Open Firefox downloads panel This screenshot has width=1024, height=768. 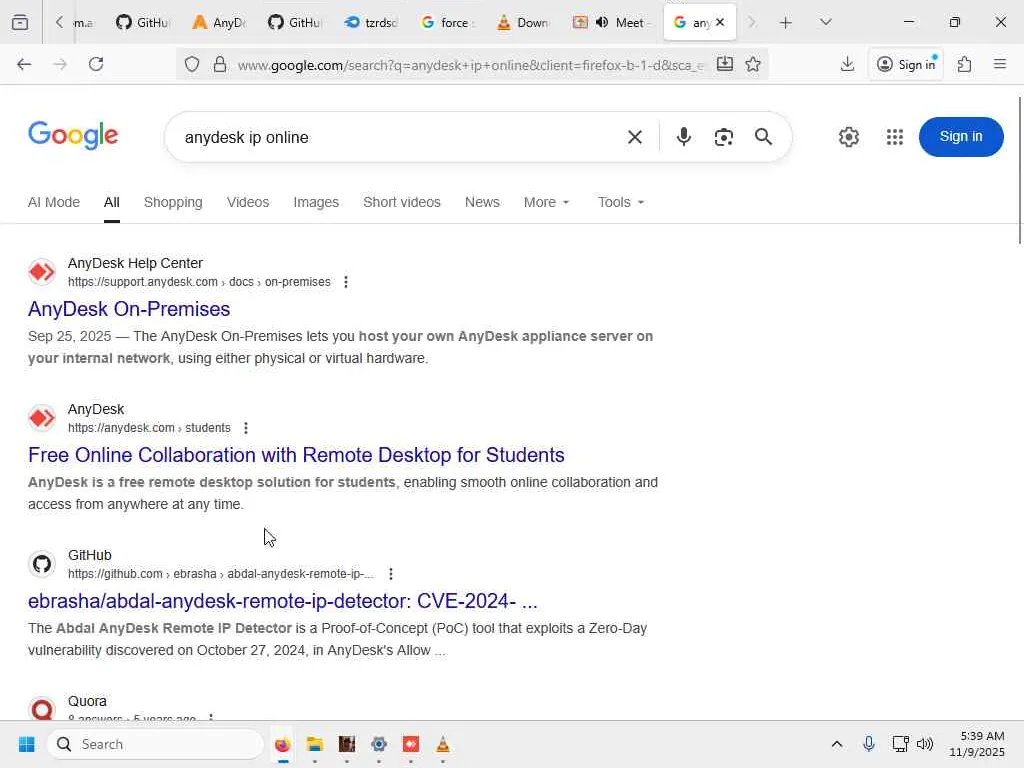click(x=847, y=64)
